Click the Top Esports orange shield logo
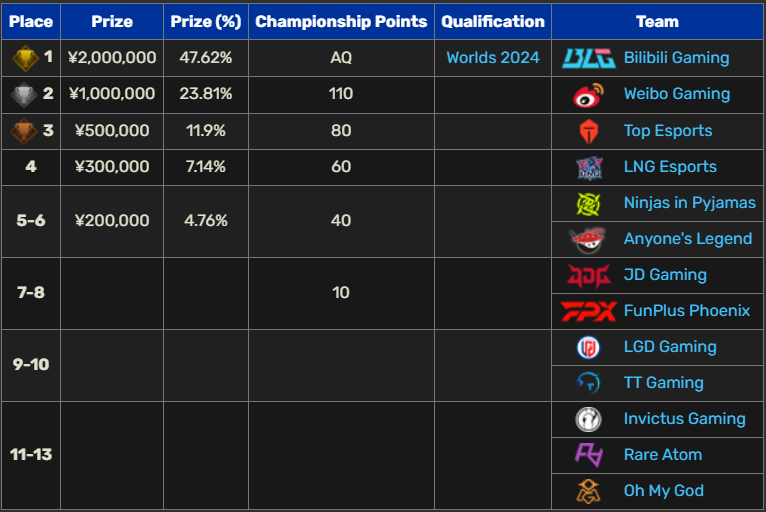This screenshot has height=512, width=766. (x=589, y=131)
